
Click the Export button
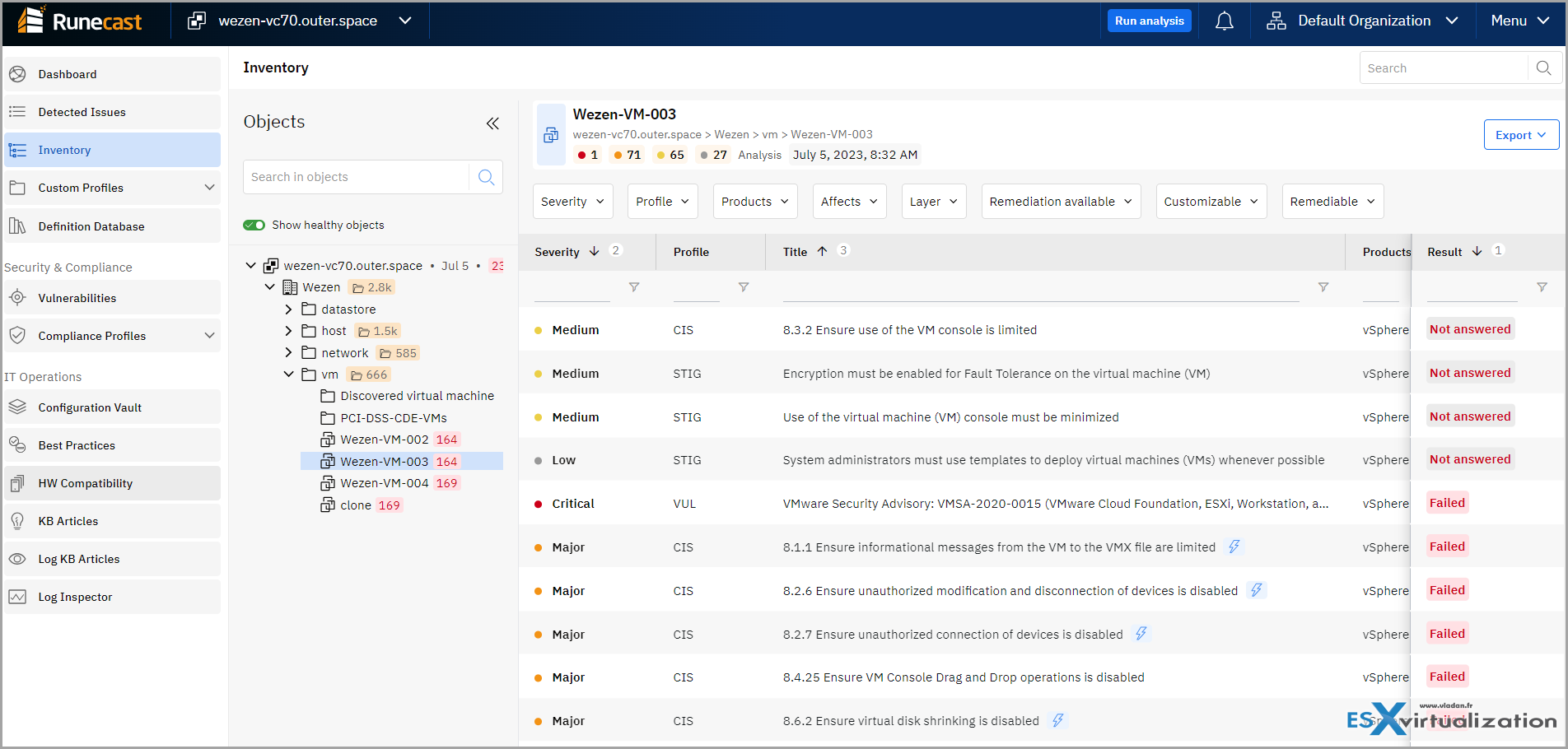1521,135
